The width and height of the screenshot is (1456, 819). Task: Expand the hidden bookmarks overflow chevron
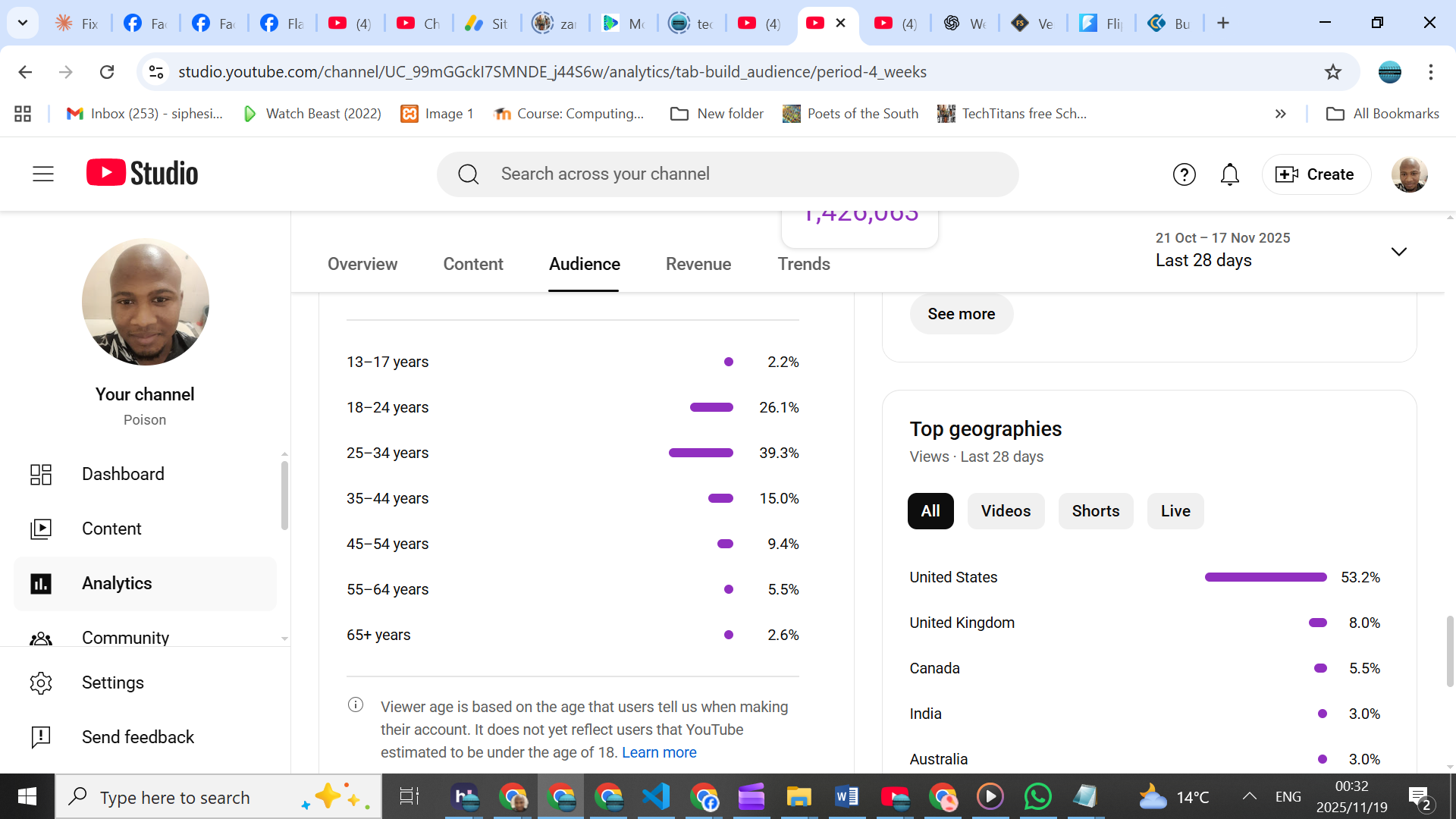[x=1281, y=114]
